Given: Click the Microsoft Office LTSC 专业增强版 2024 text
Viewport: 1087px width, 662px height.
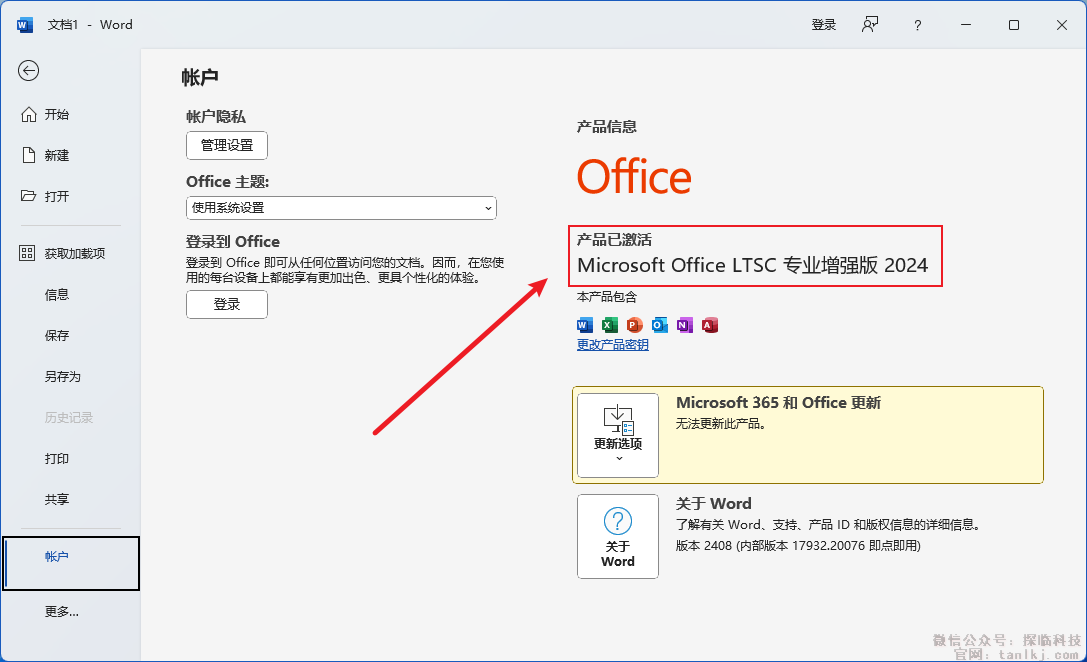Looking at the screenshot, I should [x=752, y=265].
